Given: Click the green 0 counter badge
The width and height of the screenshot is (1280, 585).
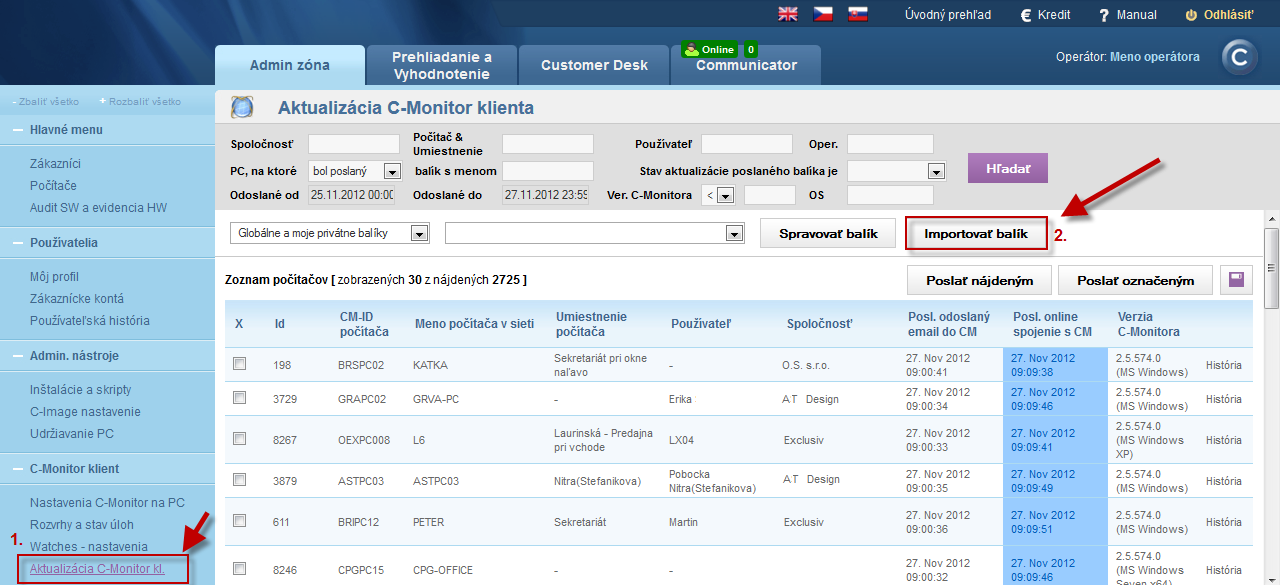Looking at the screenshot, I should pos(751,49).
